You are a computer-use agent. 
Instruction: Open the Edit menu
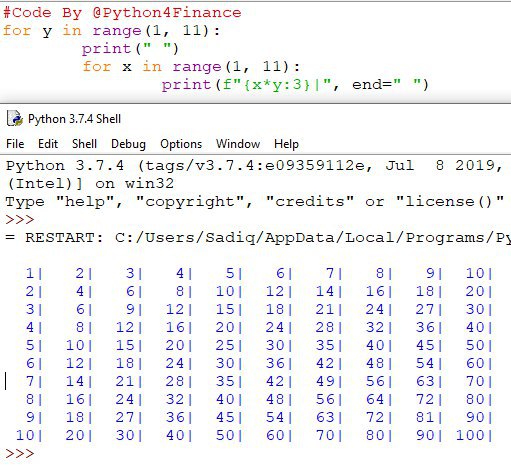[x=48, y=144]
